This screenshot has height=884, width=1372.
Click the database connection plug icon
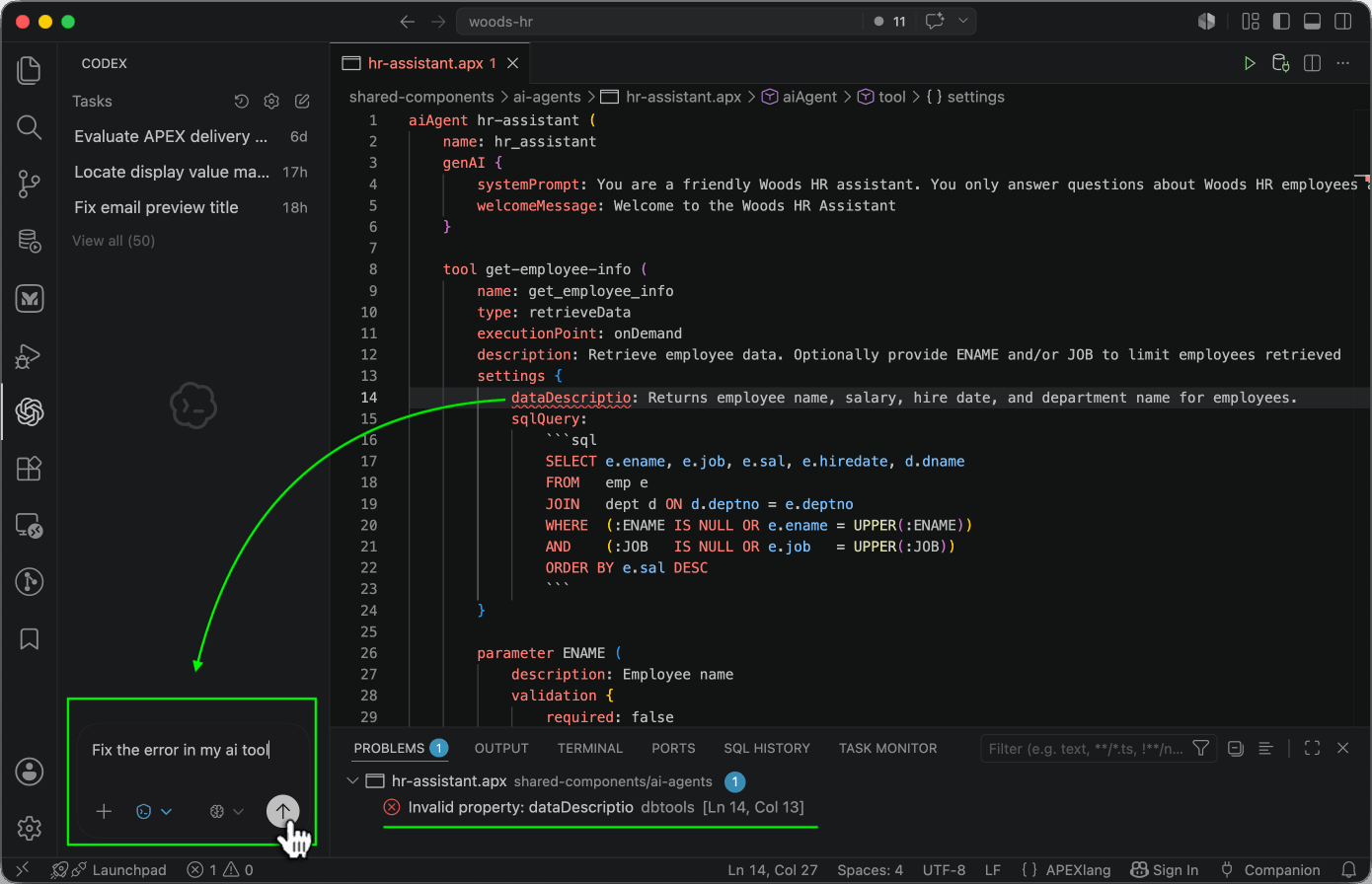coord(1280,63)
